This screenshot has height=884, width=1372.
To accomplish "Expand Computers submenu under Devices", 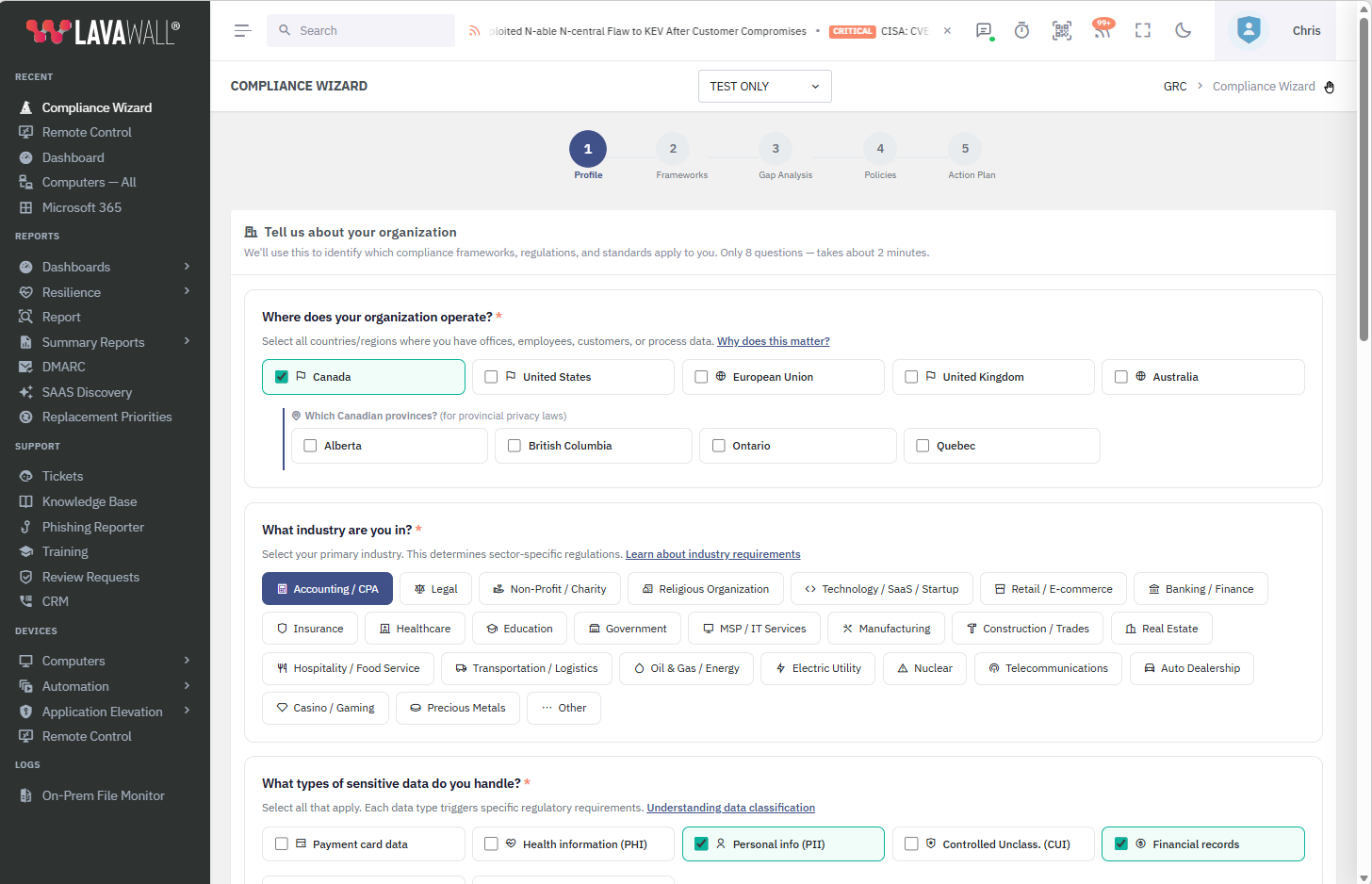I will (x=187, y=660).
